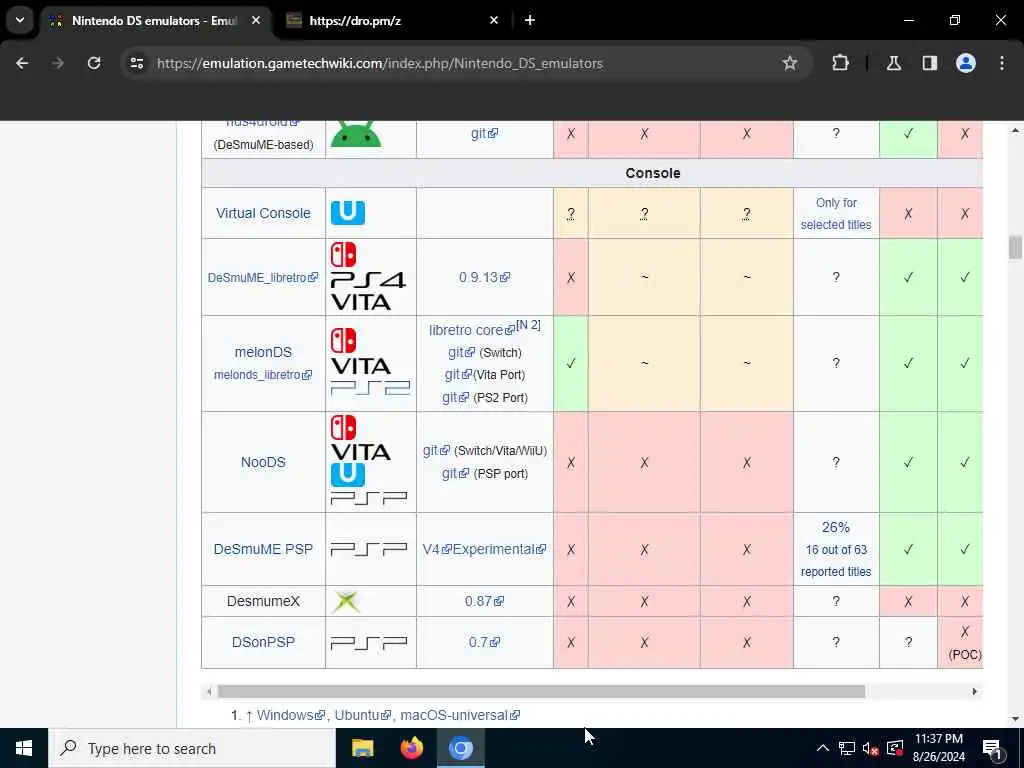Viewport: 1024px width, 768px height.
Task: Open the NooDS link
Action: (x=263, y=462)
